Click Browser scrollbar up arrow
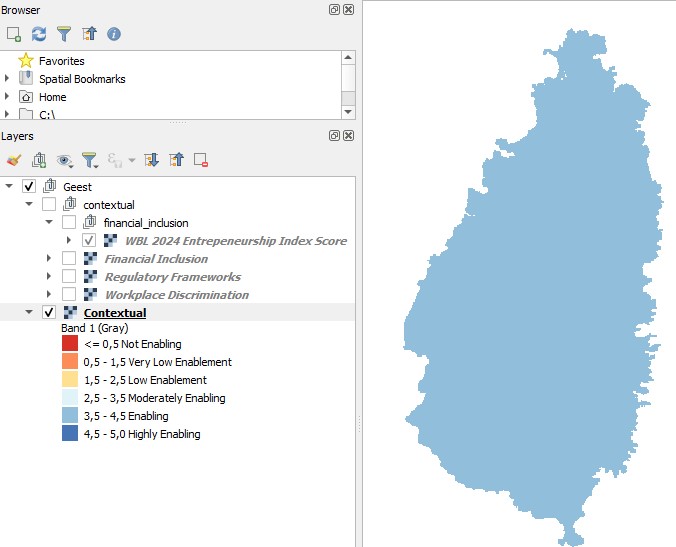The height and width of the screenshot is (547, 676). [348, 57]
